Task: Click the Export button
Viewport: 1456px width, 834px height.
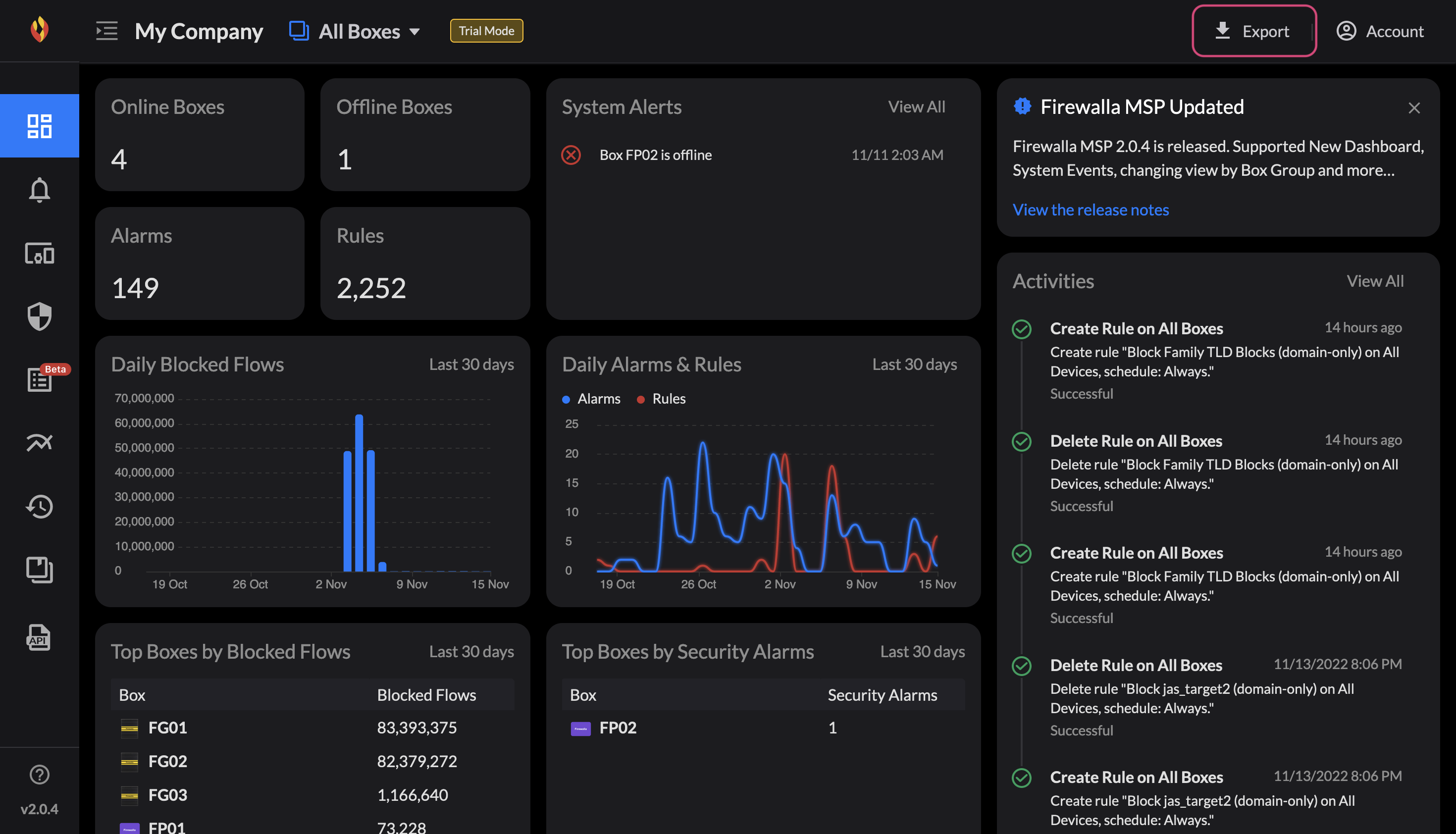Action: tap(1253, 31)
